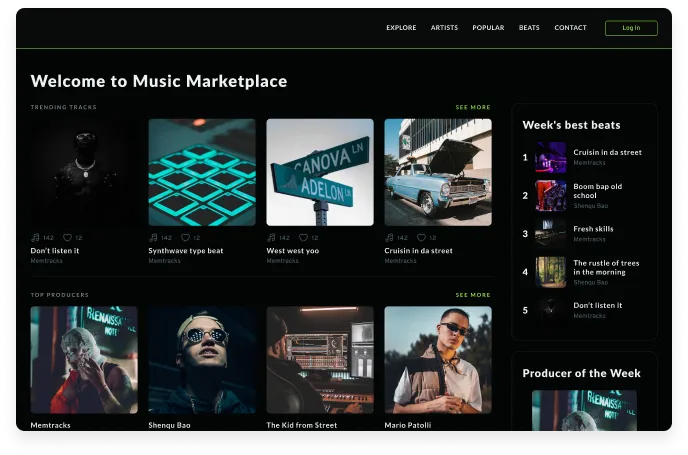Click the music note icon under Don't listen it

coord(35,237)
